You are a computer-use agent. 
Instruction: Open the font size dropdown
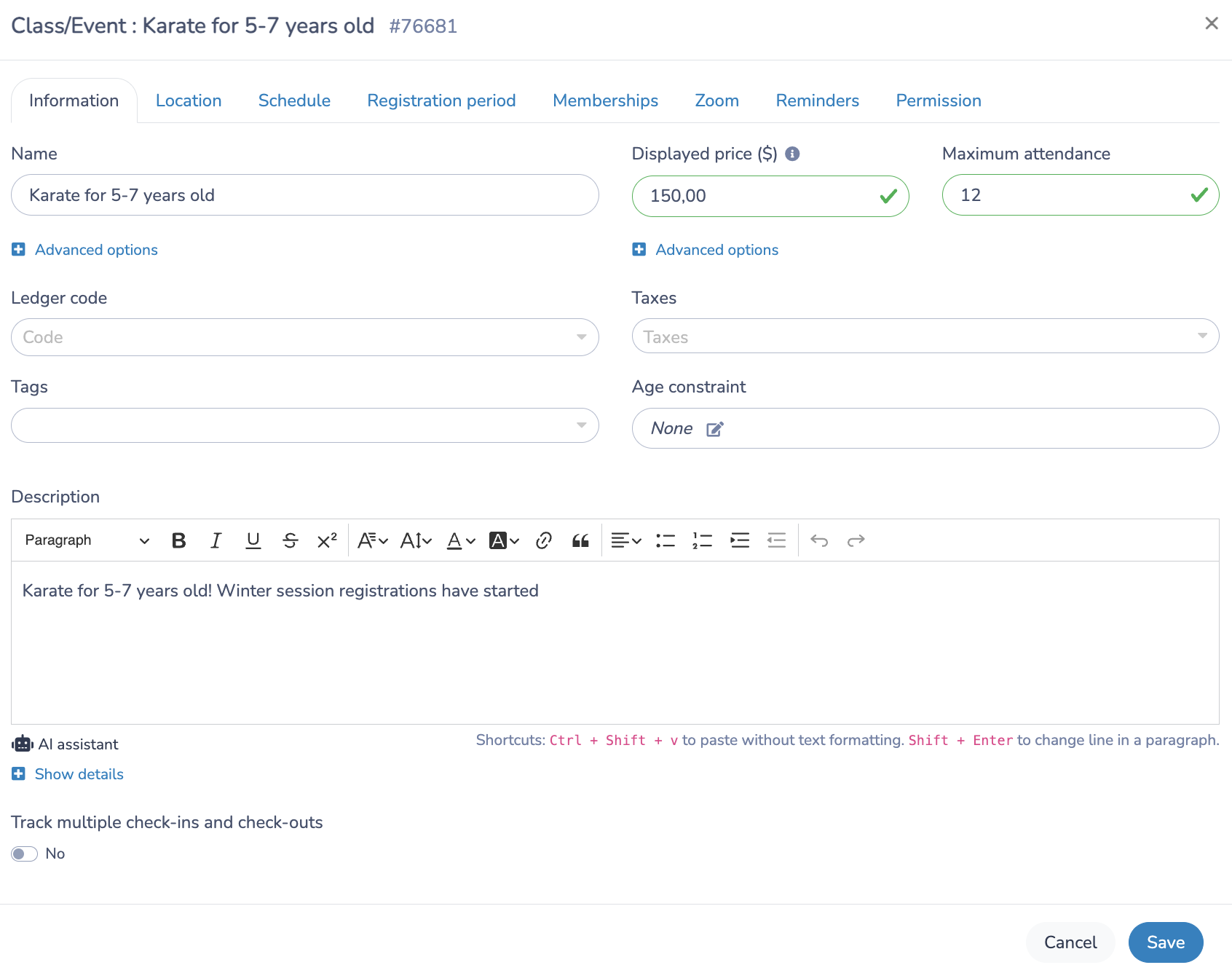(x=416, y=540)
